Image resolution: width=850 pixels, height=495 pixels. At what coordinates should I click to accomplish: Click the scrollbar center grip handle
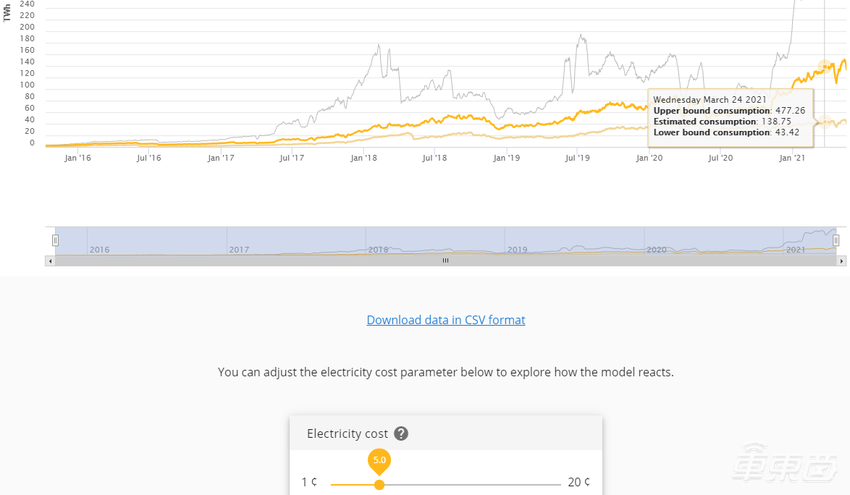445,261
